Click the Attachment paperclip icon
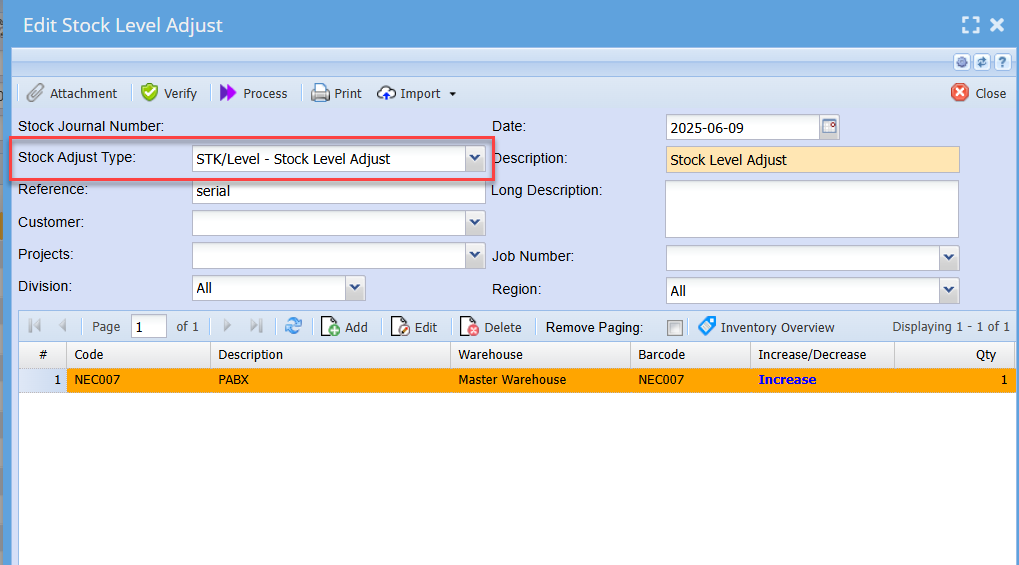The height and width of the screenshot is (565, 1019). (x=35, y=93)
